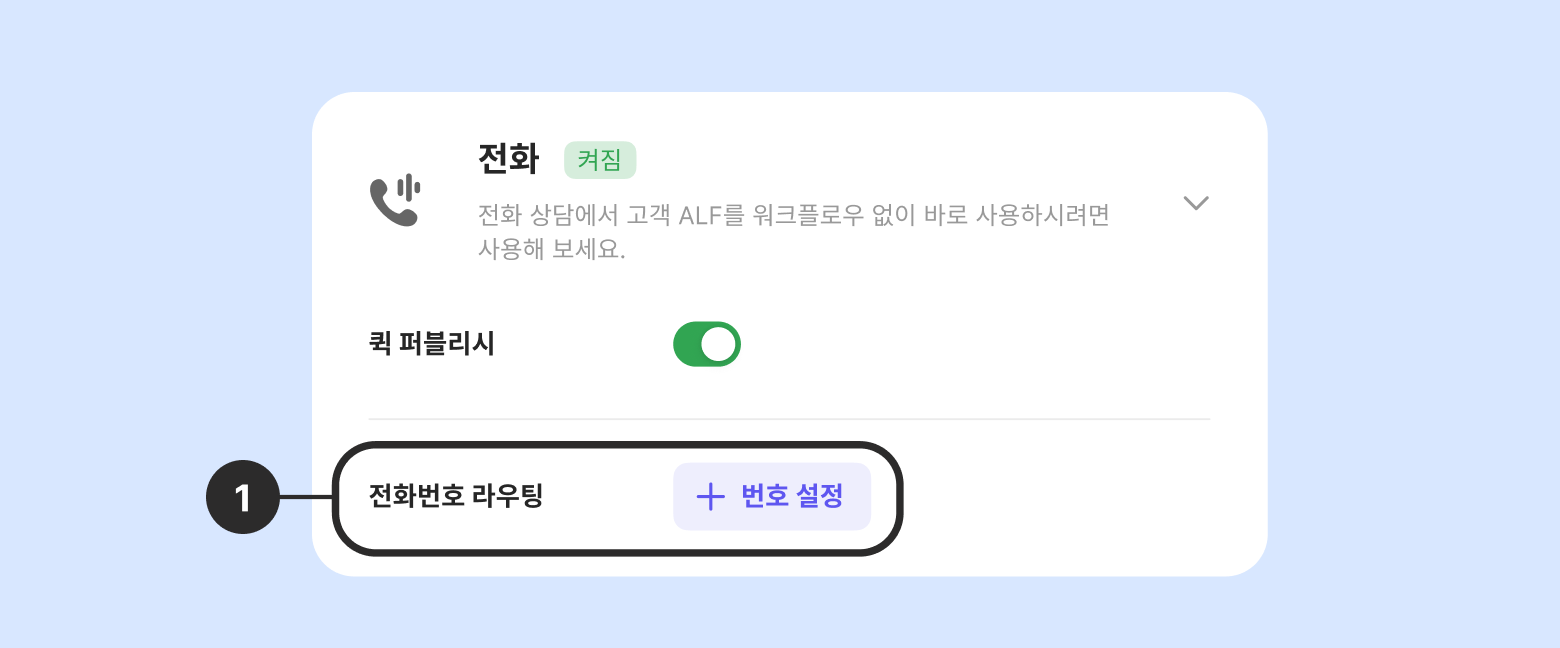Click the 사용해 보세요 description line
1560x648 pixels.
click(x=551, y=250)
